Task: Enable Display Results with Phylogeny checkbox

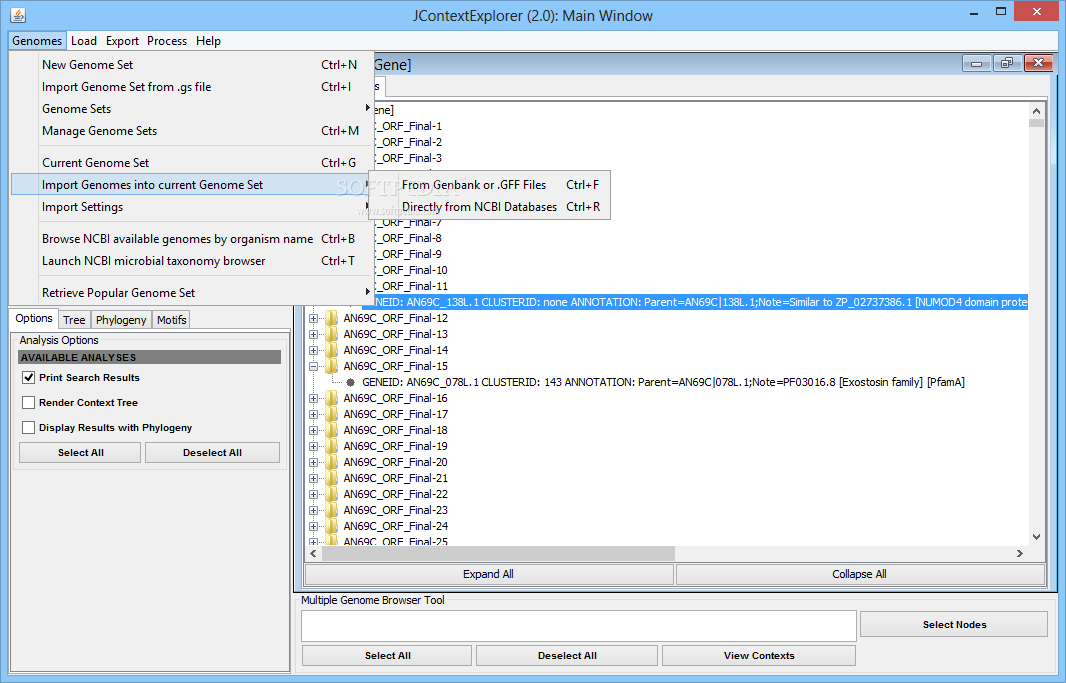Action: click(x=29, y=427)
